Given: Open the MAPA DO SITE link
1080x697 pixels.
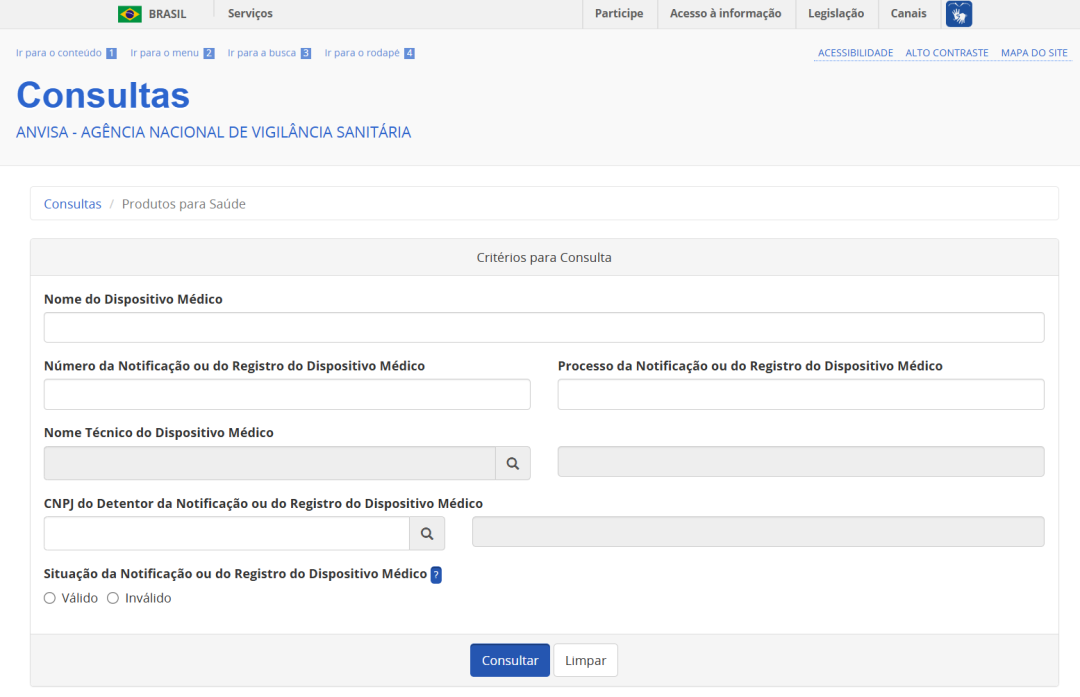Looking at the screenshot, I should pyautogui.click(x=1034, y=53).
